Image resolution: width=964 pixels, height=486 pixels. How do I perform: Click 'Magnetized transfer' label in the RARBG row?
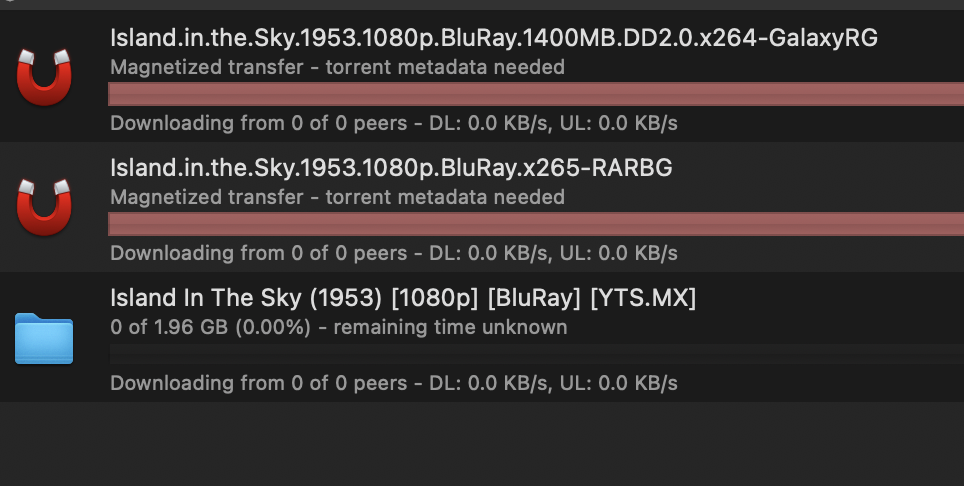(x=206, y=198)
